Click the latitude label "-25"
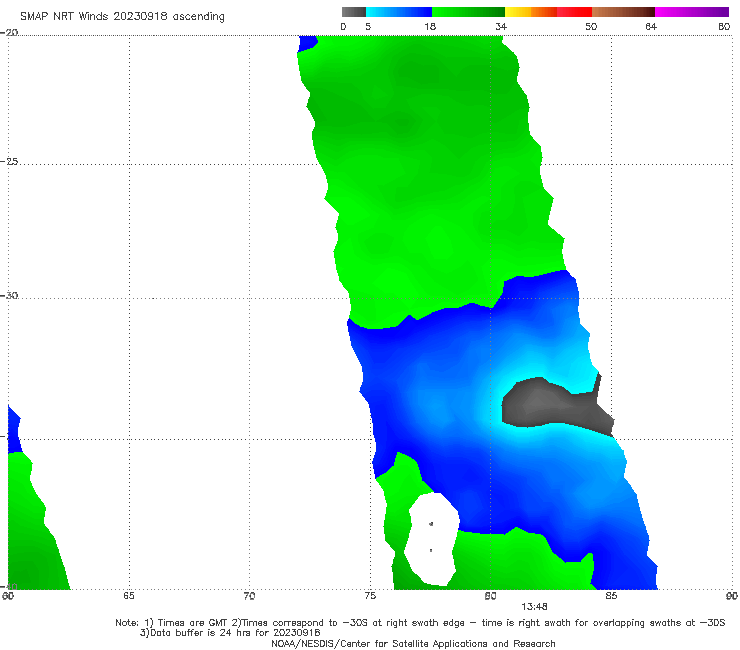740x650 pixels. [9, 161]
